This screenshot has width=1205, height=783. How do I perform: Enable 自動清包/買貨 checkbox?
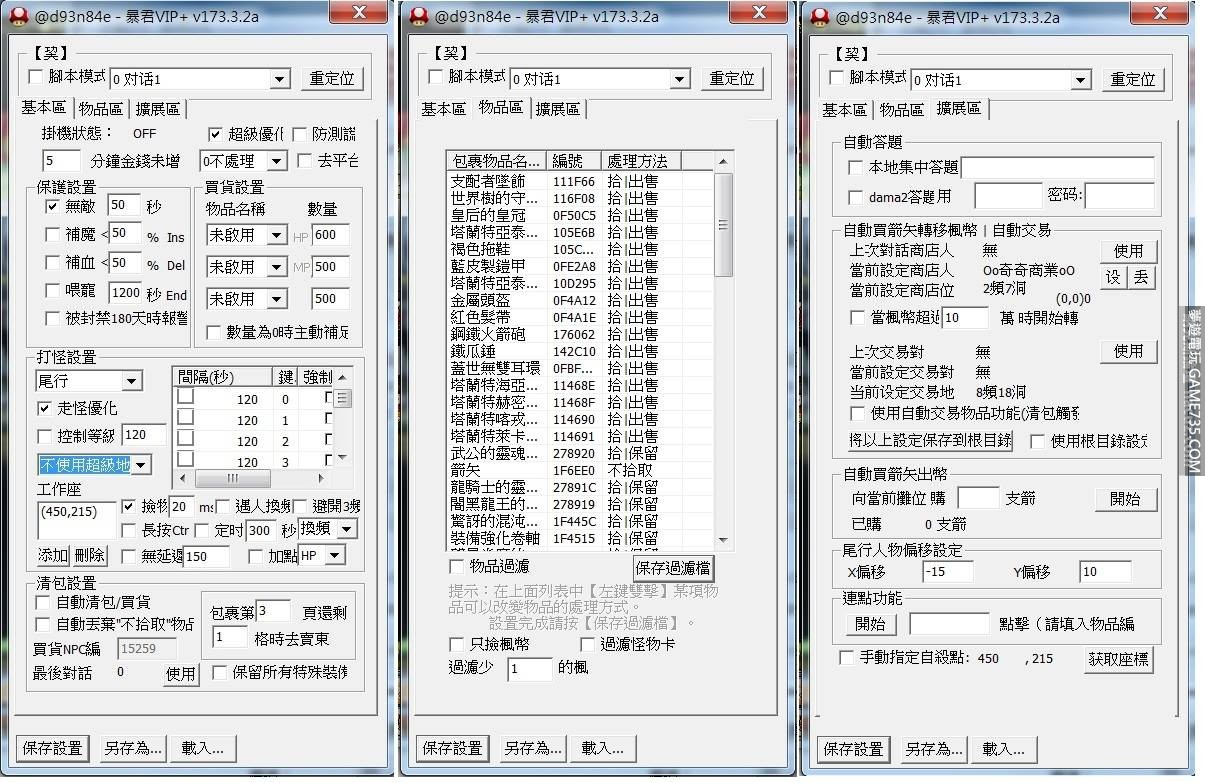[42, 602]
